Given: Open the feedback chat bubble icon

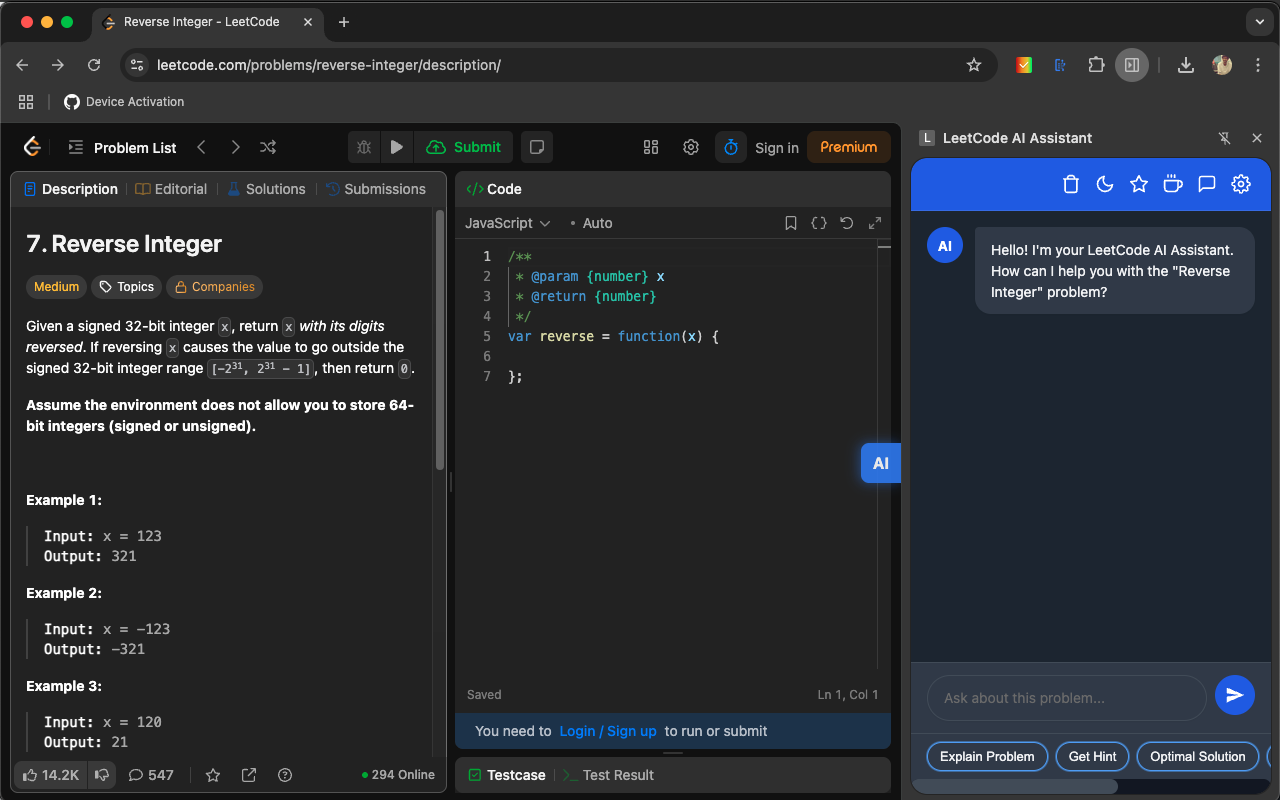Looking at the screenshot, I should (x=1207, y=184).
